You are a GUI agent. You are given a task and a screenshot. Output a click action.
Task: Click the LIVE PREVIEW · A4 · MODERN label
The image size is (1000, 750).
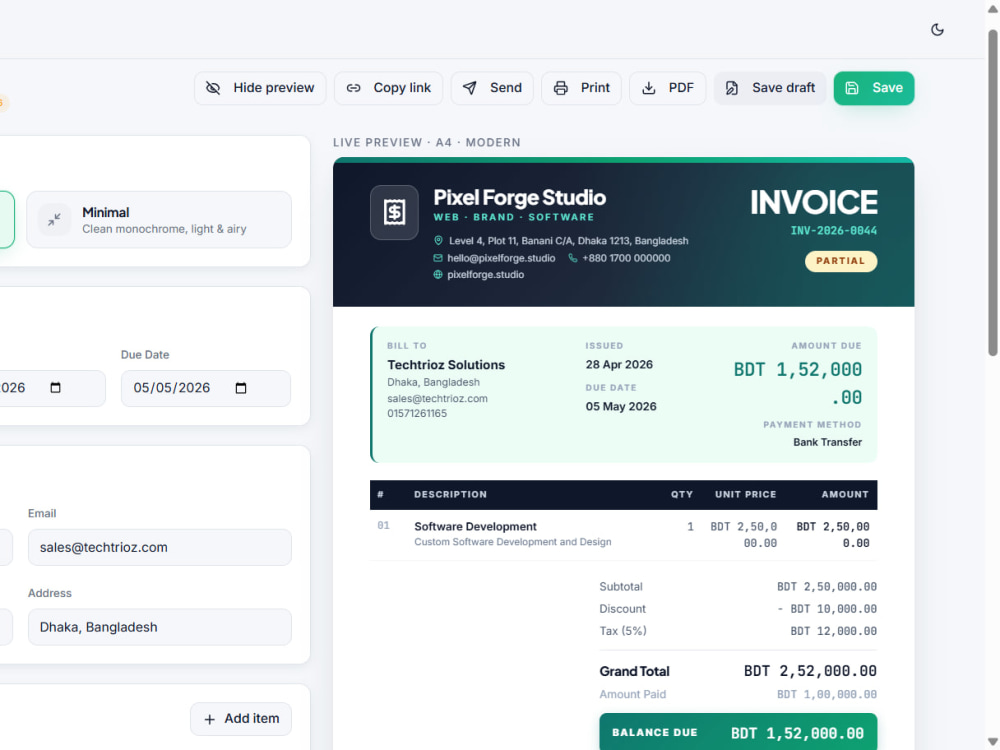[427, 142]
